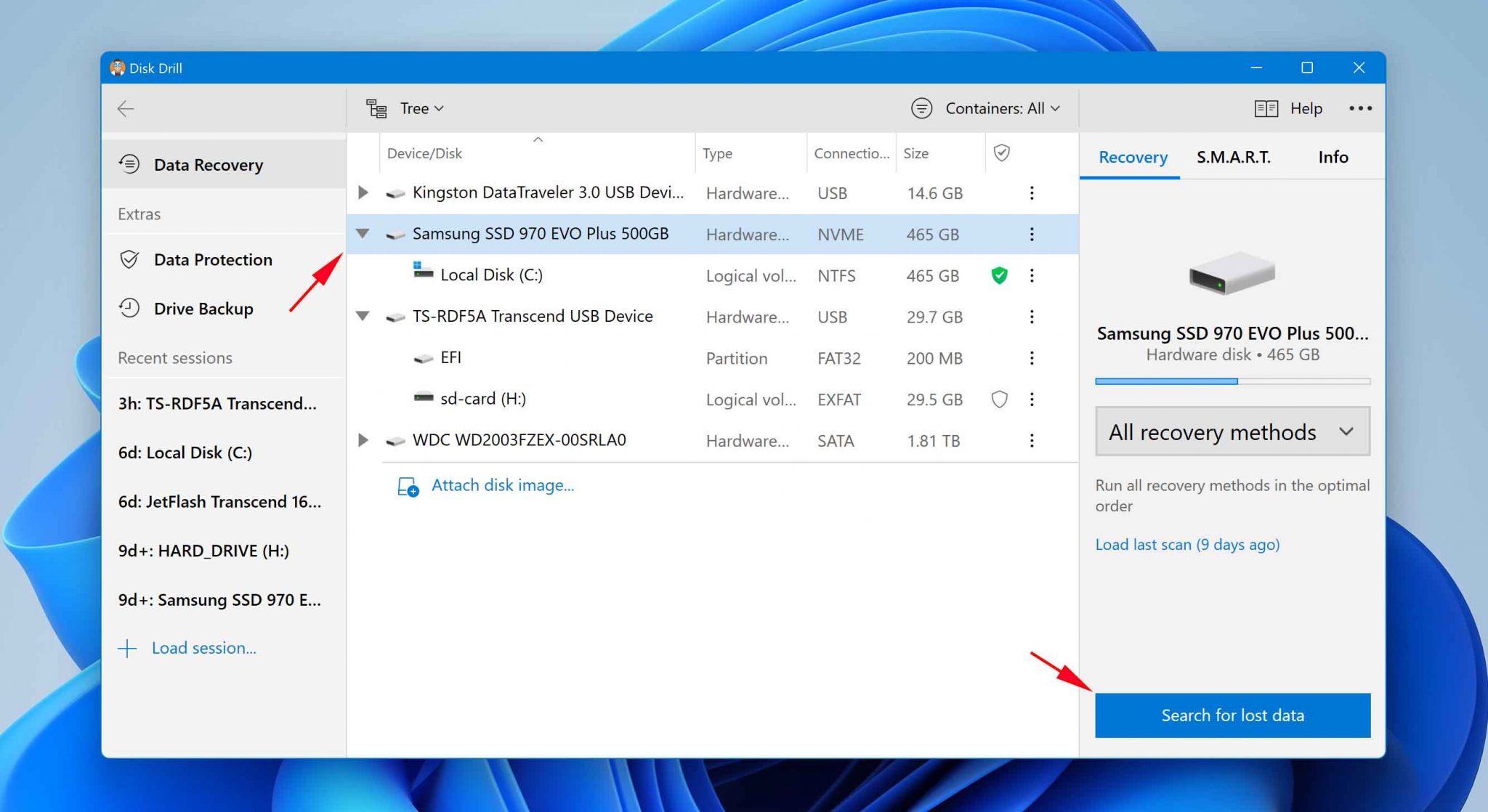Click Search for lost data button
Screen dimensions: 1488x812
coord(1232,715)
